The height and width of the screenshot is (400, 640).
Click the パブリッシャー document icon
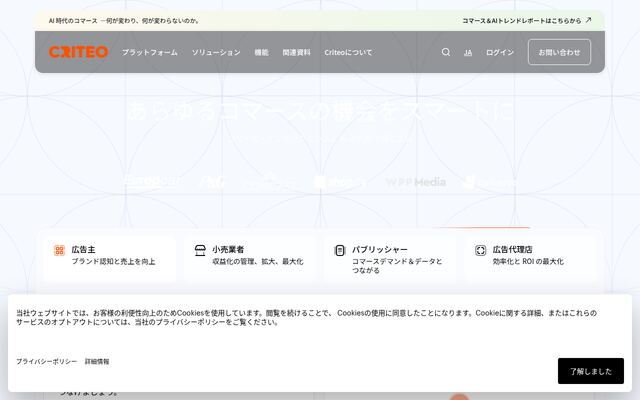(x=340, y=250)
